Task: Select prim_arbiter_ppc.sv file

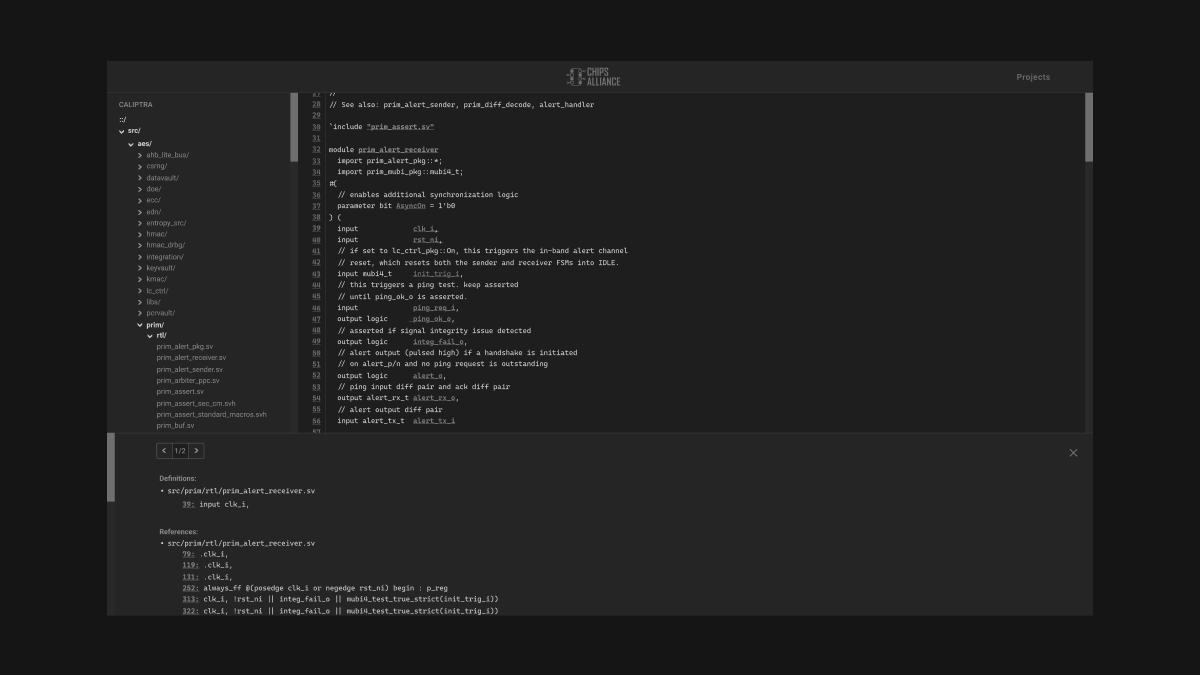Action: click(188, 380)
